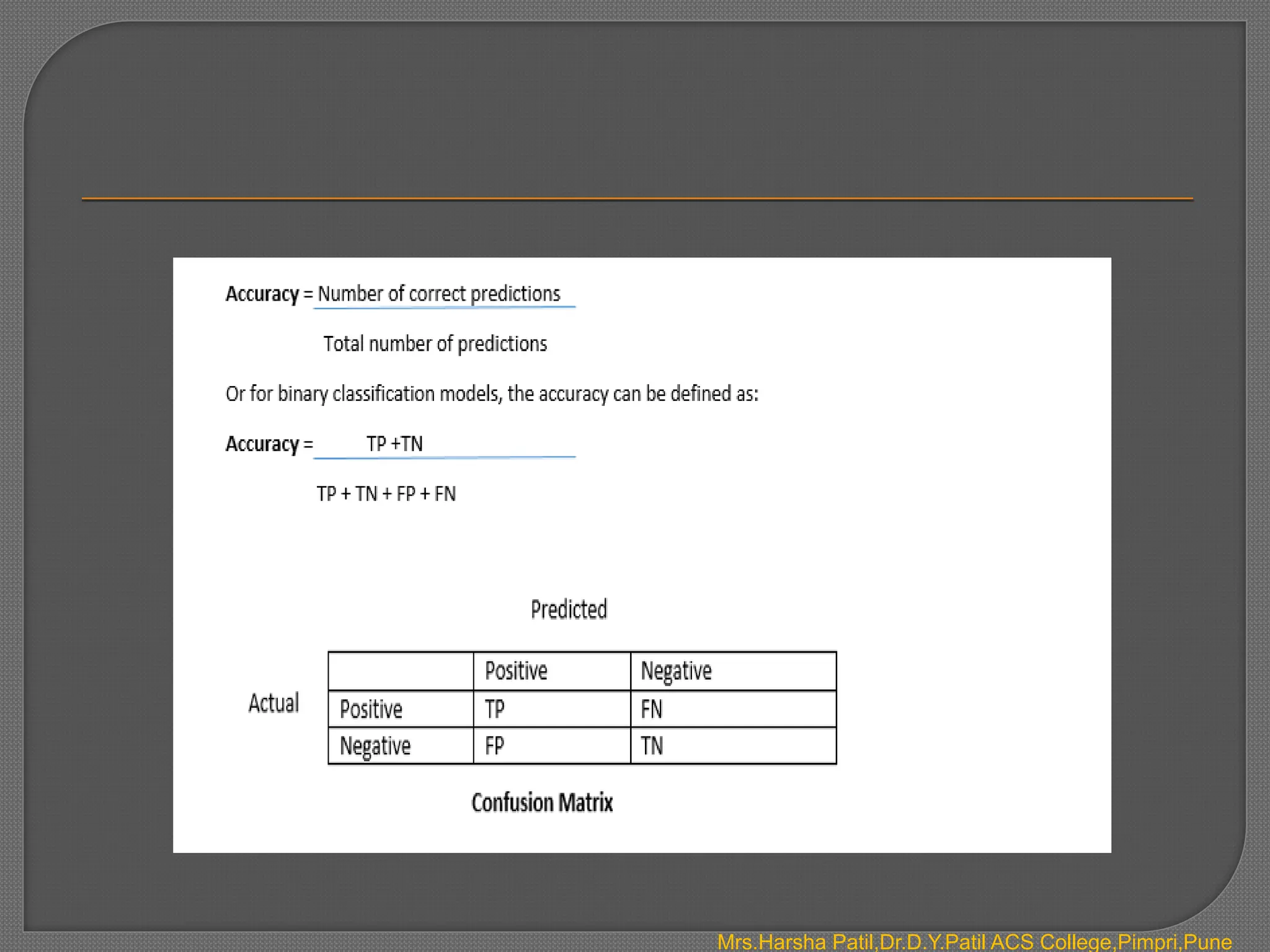The image size is (1270, 952).
Task: Select the Negative row header cell
Action: point(375,746)
